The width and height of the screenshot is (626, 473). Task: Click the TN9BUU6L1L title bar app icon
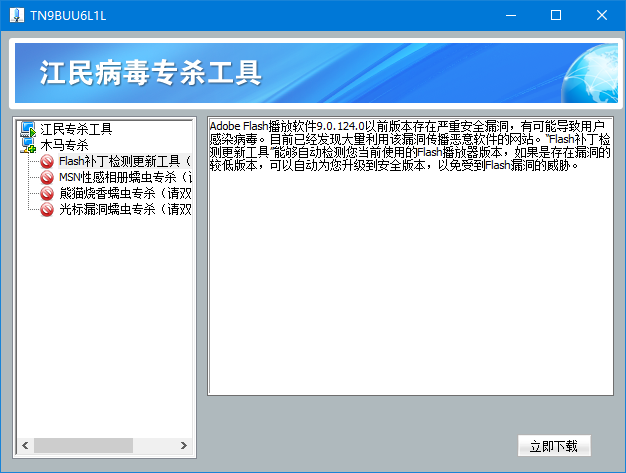(17, 16)
